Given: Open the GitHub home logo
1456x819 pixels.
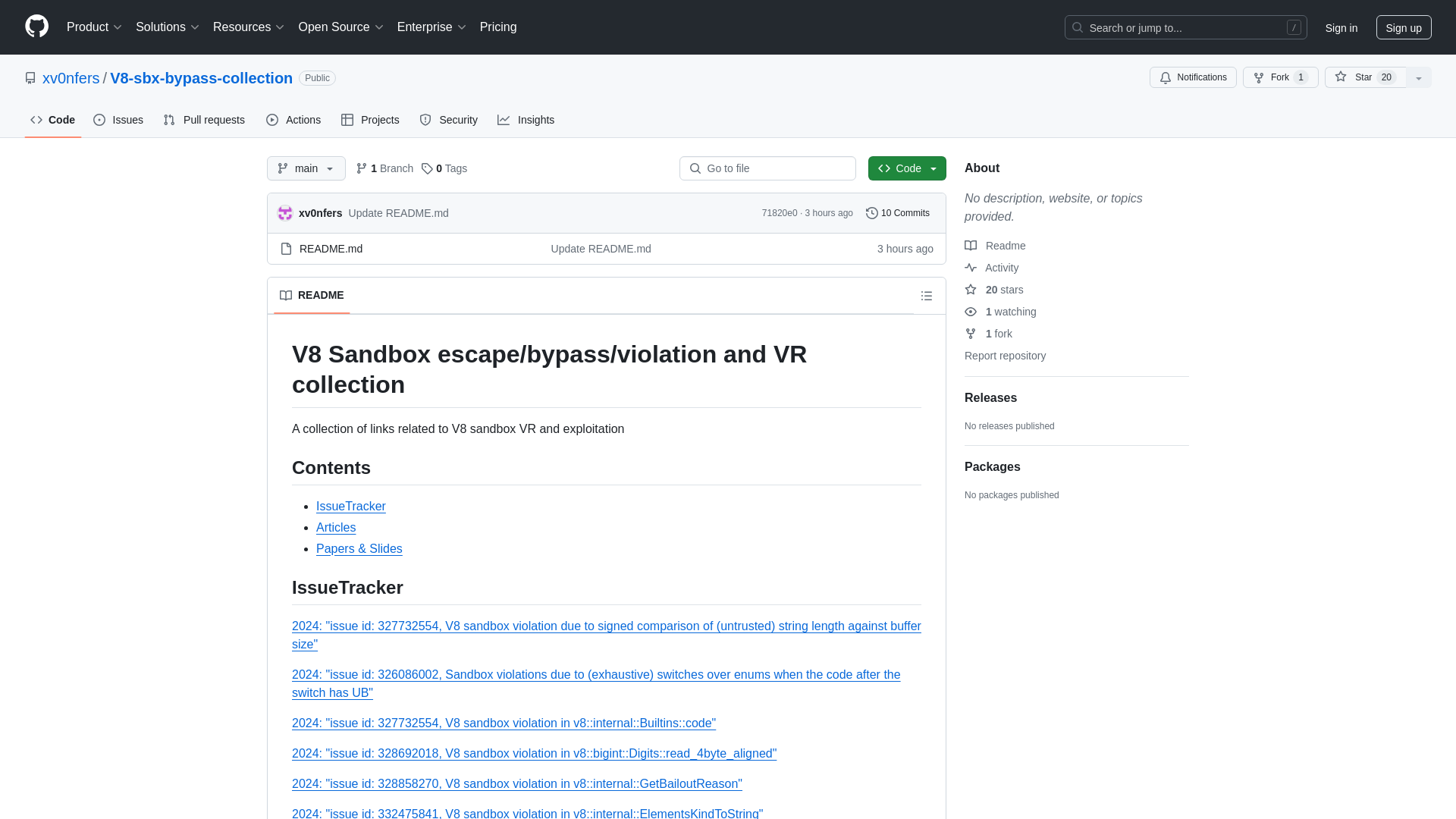Looking at the screenshot, I should 36,27.
